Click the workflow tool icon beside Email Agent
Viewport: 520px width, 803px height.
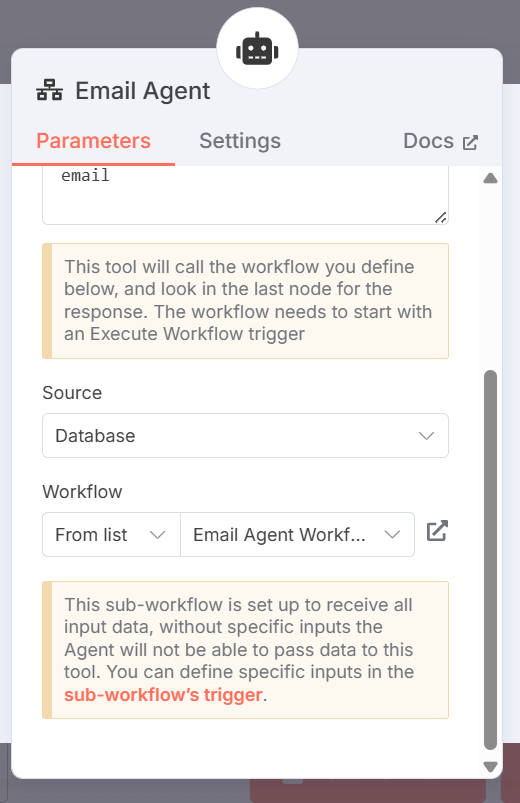49,91
